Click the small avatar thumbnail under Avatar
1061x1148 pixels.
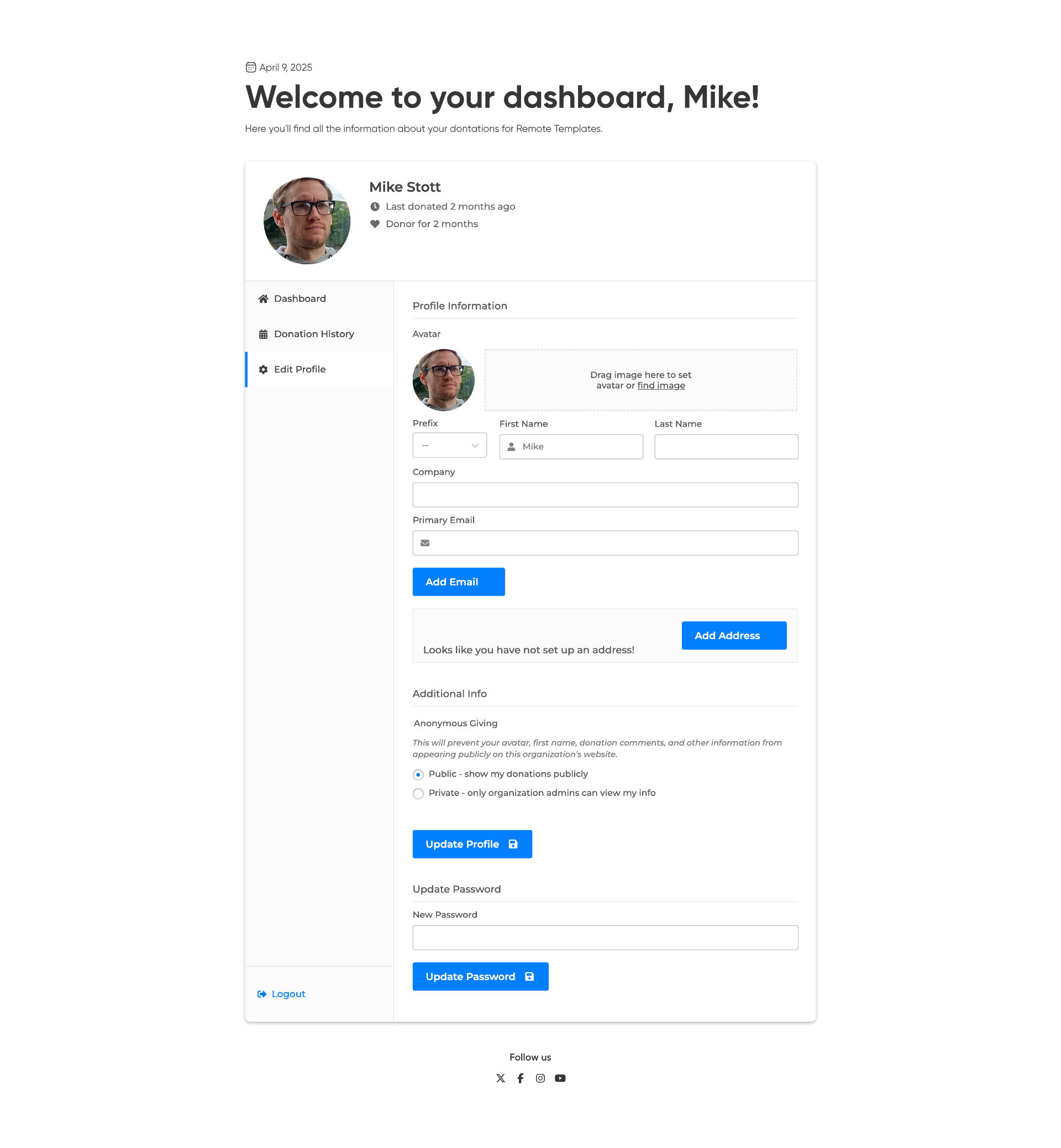(443, 380)
